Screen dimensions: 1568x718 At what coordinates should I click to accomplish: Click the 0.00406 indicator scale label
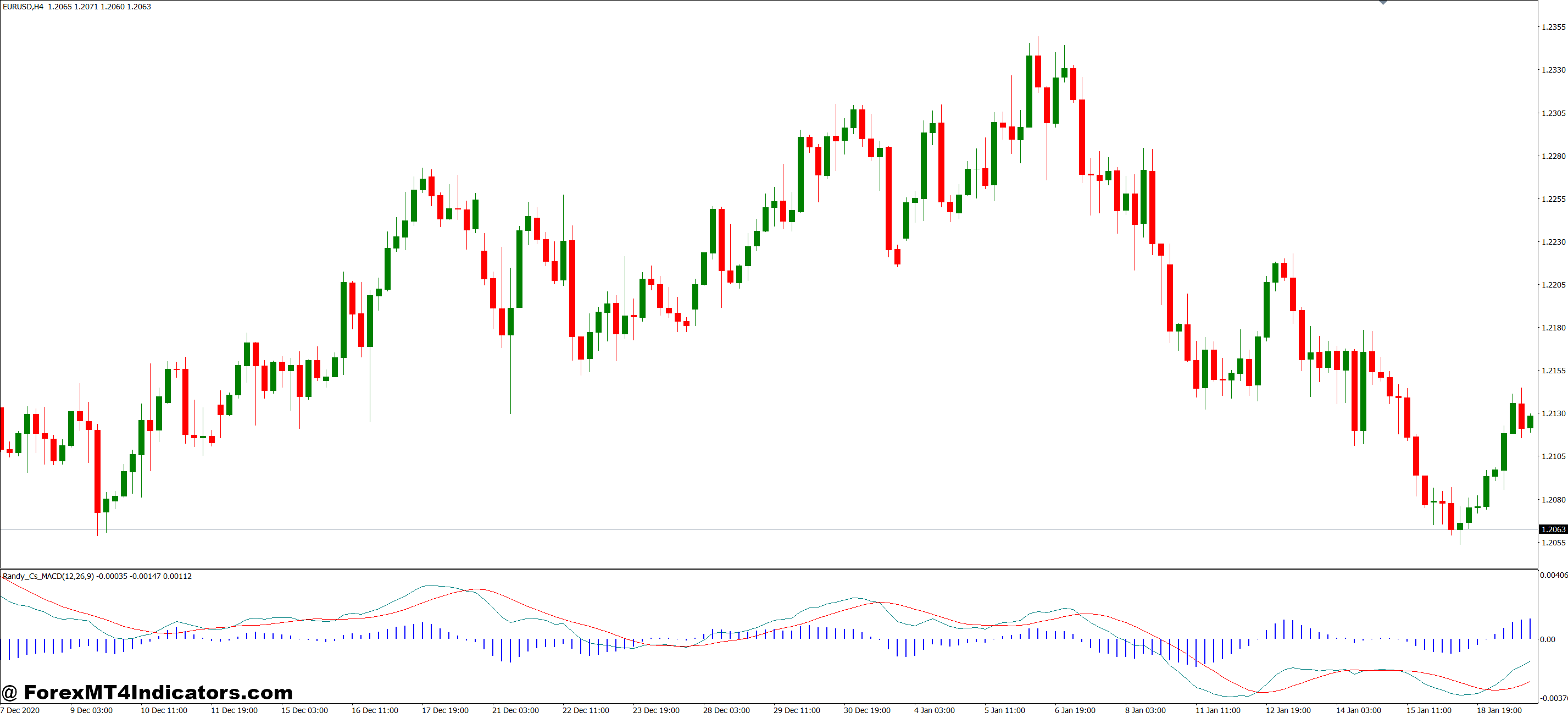point(1551,575)
